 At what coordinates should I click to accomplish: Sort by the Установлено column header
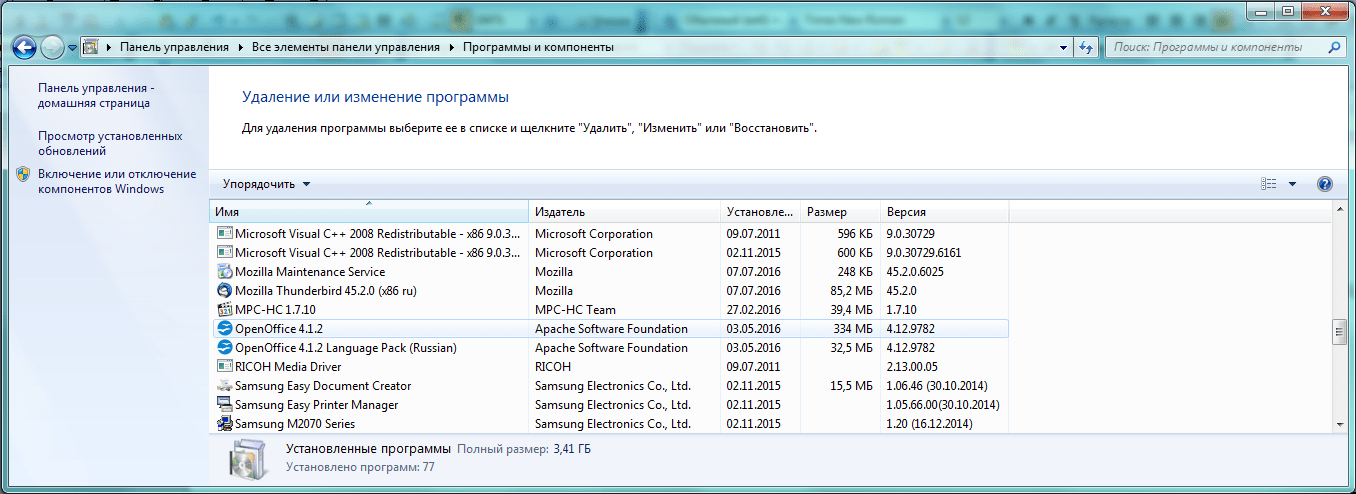point(761,212)
